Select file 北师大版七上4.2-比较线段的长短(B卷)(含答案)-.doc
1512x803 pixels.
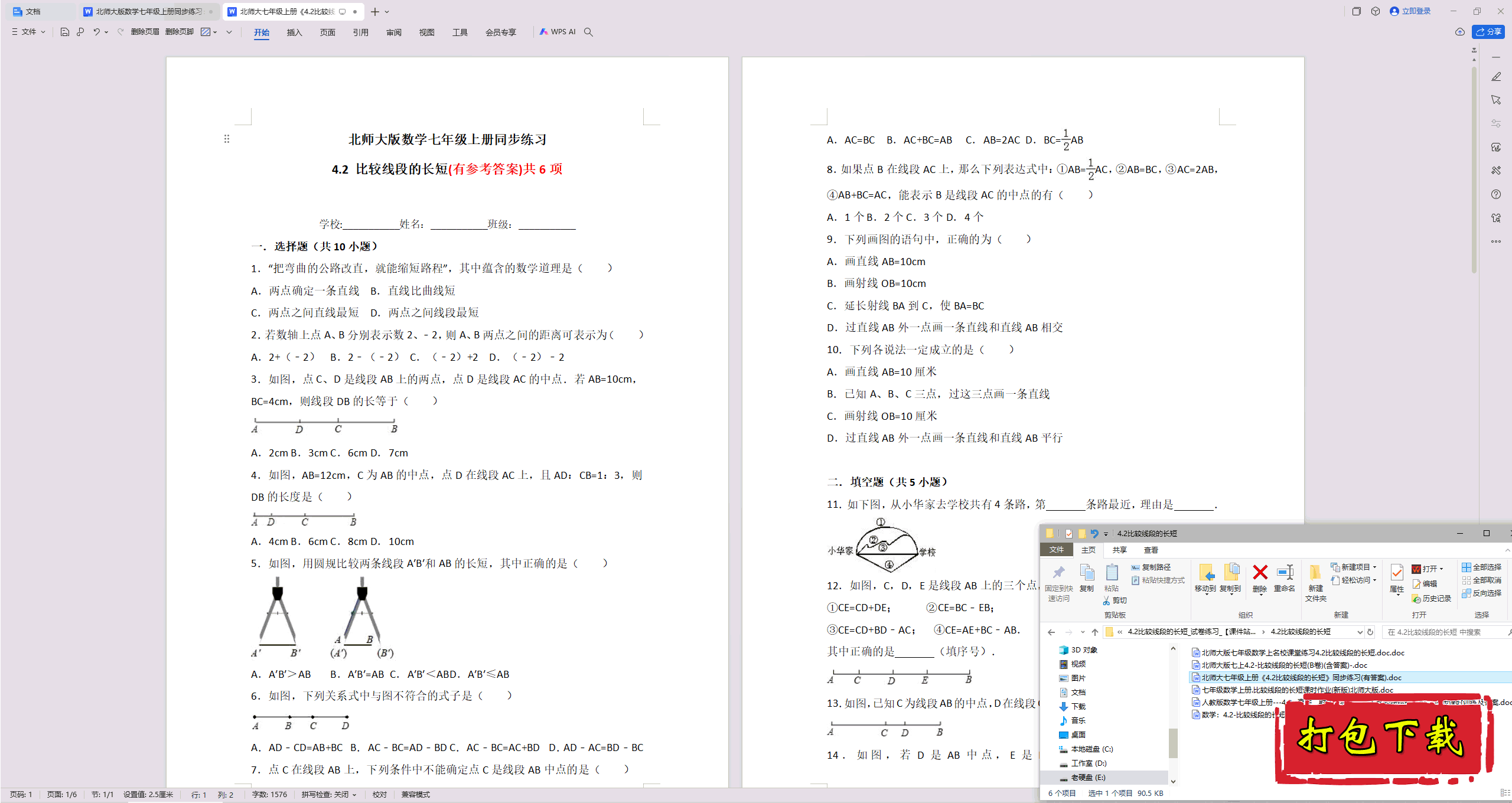click(x=1279, y=665)
